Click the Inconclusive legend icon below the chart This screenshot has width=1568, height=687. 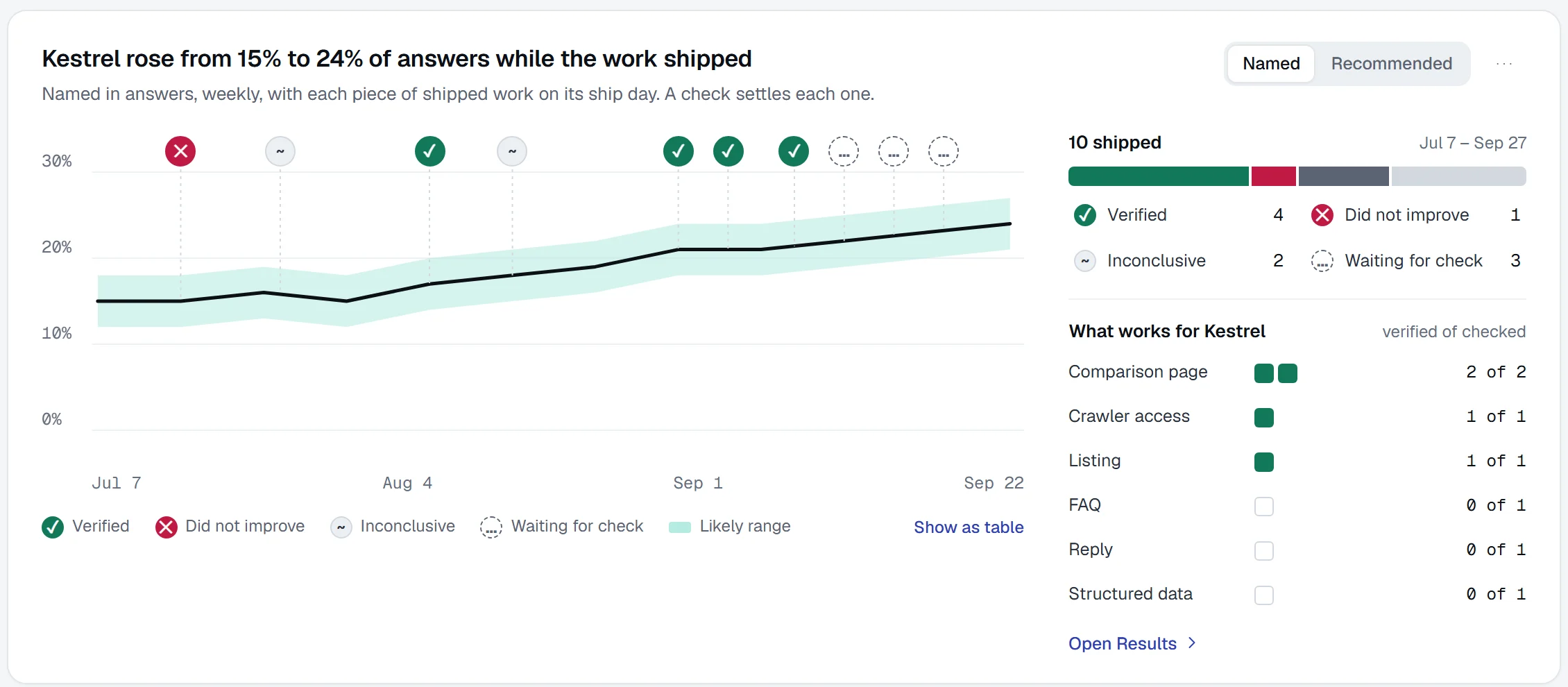click(341, 527)
